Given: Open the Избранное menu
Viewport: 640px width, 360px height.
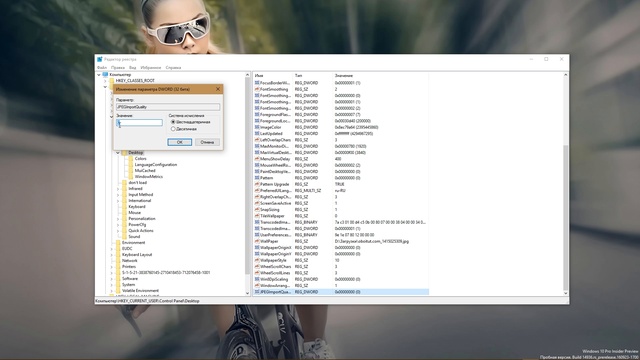Looking at the screenshot, I should (151, 67).
